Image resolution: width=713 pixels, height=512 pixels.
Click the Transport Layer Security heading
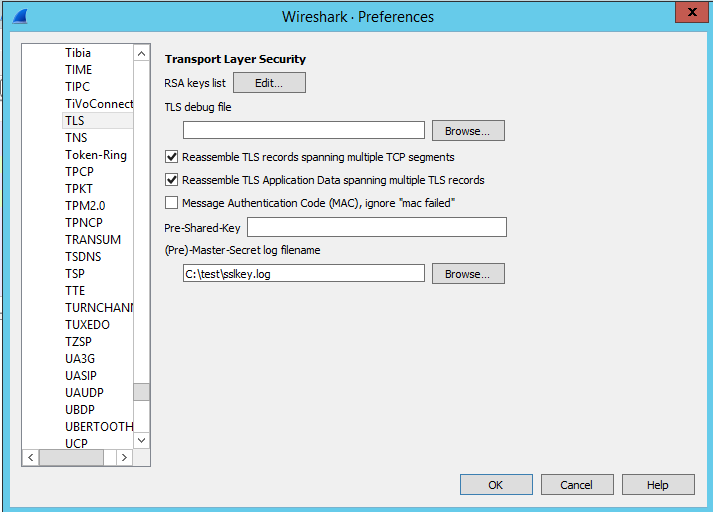pos(235,59)
